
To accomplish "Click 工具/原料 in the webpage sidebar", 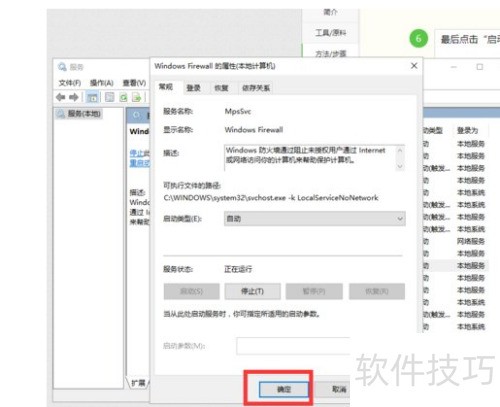I will [330, 32].
